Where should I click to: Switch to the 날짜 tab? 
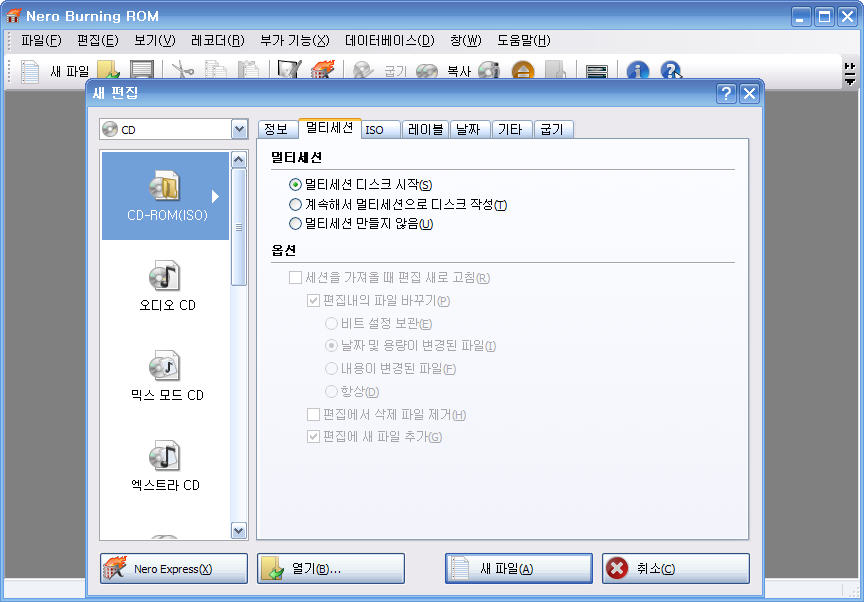(x=468, y=129)
